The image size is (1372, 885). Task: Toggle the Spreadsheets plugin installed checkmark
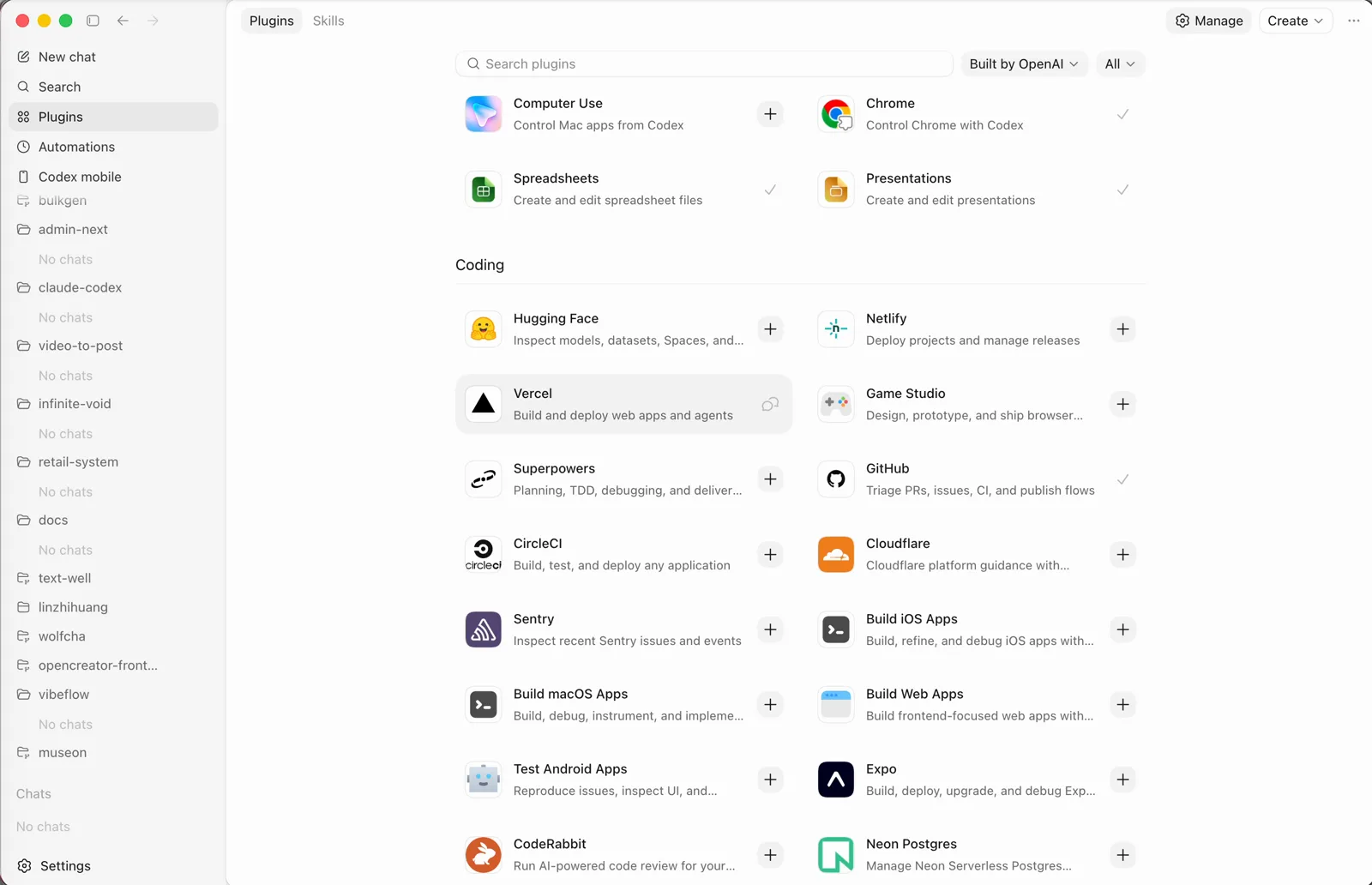(x=770, y=190)
